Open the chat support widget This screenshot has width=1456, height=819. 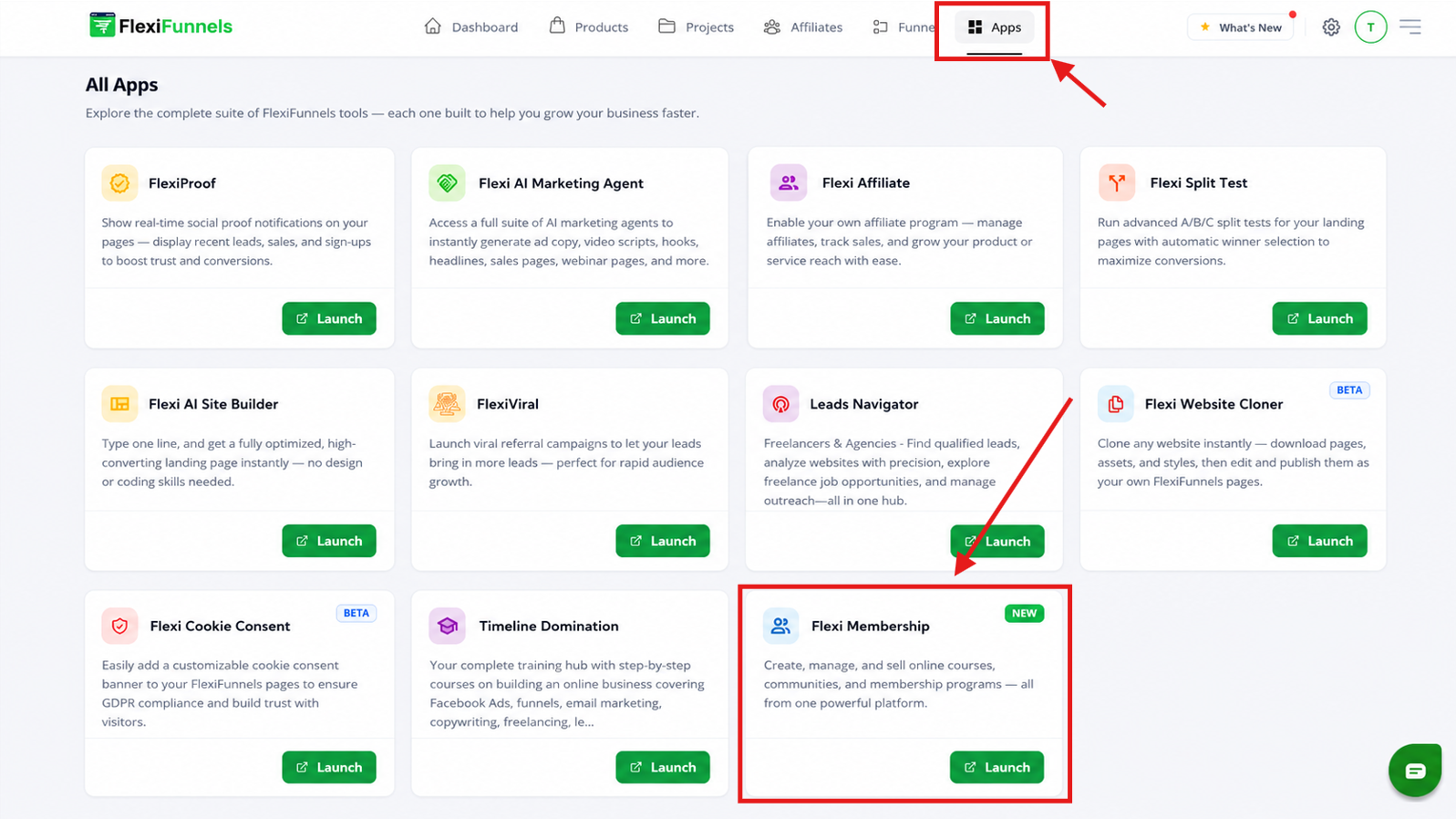click(x=1415, y=771)
